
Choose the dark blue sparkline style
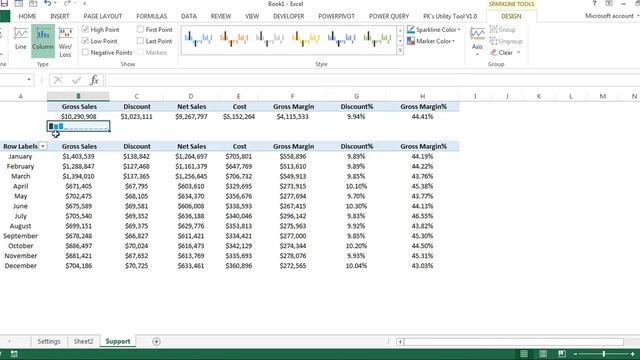(x=341, y=38)
